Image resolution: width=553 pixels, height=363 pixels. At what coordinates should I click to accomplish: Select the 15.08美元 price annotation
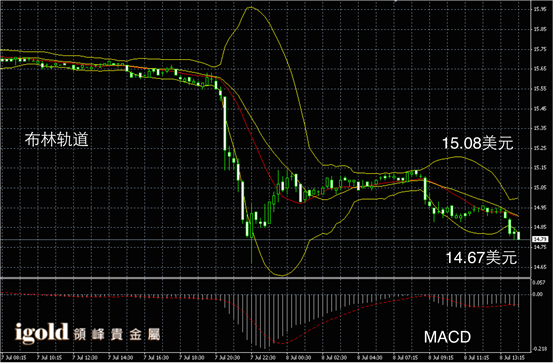478,143
